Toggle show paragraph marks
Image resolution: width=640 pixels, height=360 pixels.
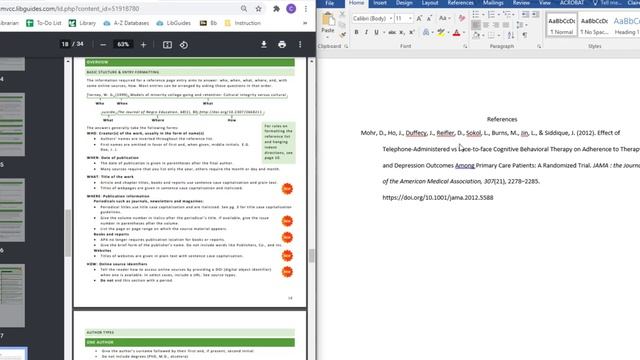click(525, 36)
